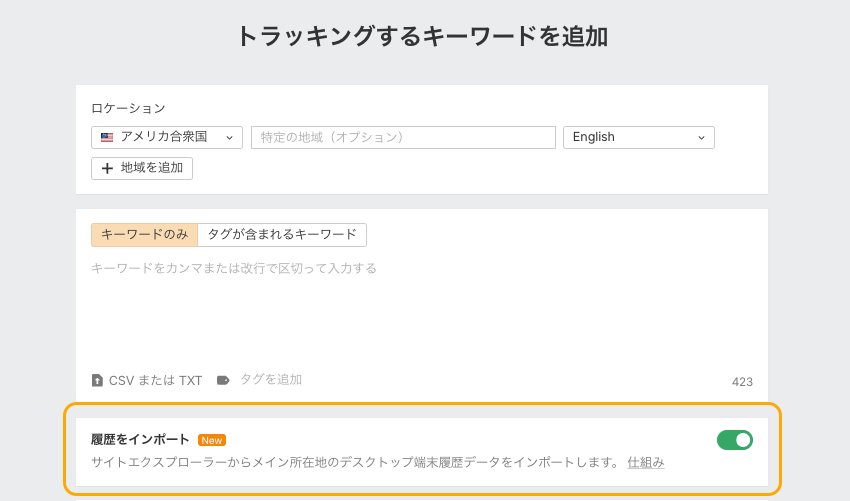Click the chevron arrow in English selector
This screenshot has height=501, width=850.
tap(701, 137)
